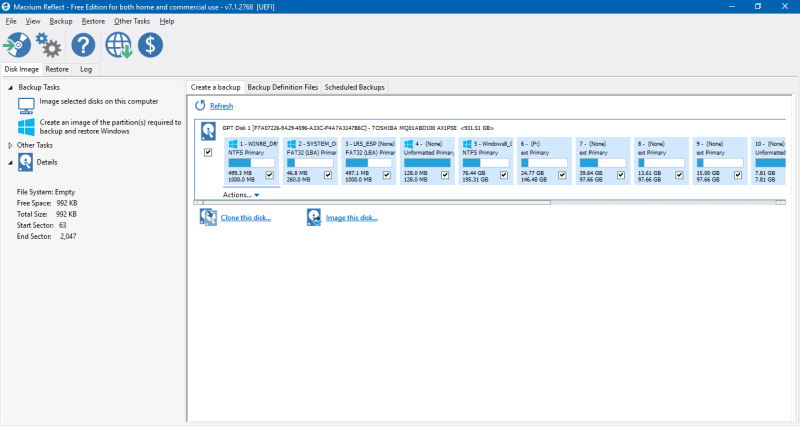This screenshot has width=800, height=426.
Task: Switch to the Restore tab
Action: (57, 69)
